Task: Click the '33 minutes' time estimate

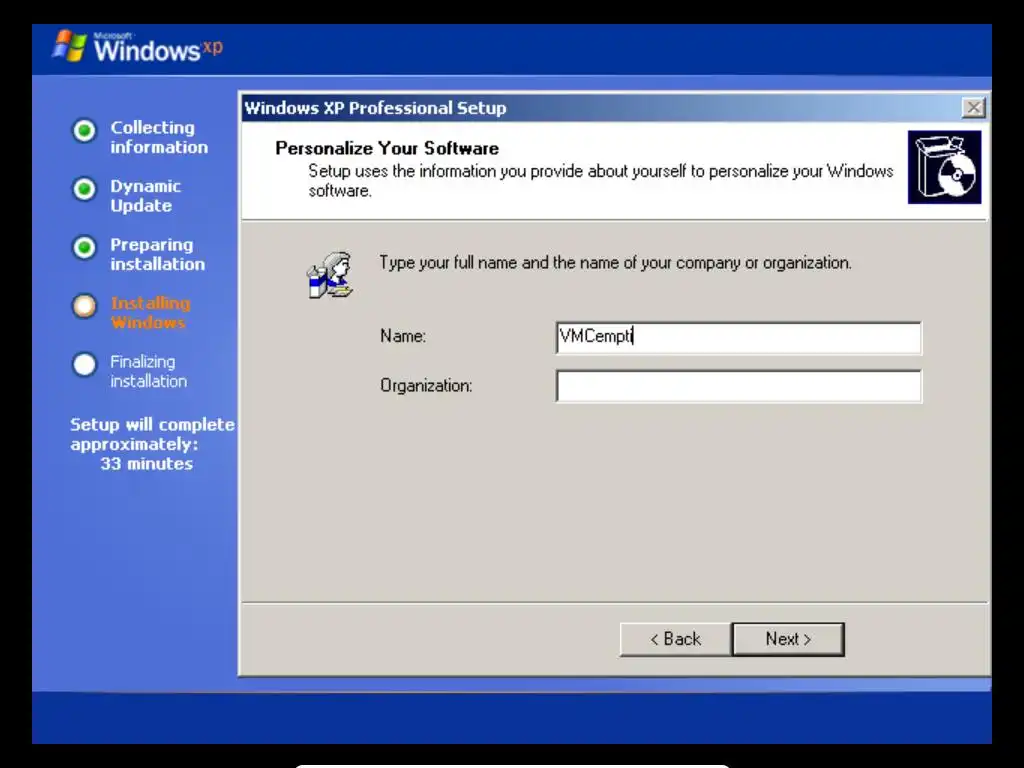Action: (x=147, y=464)
